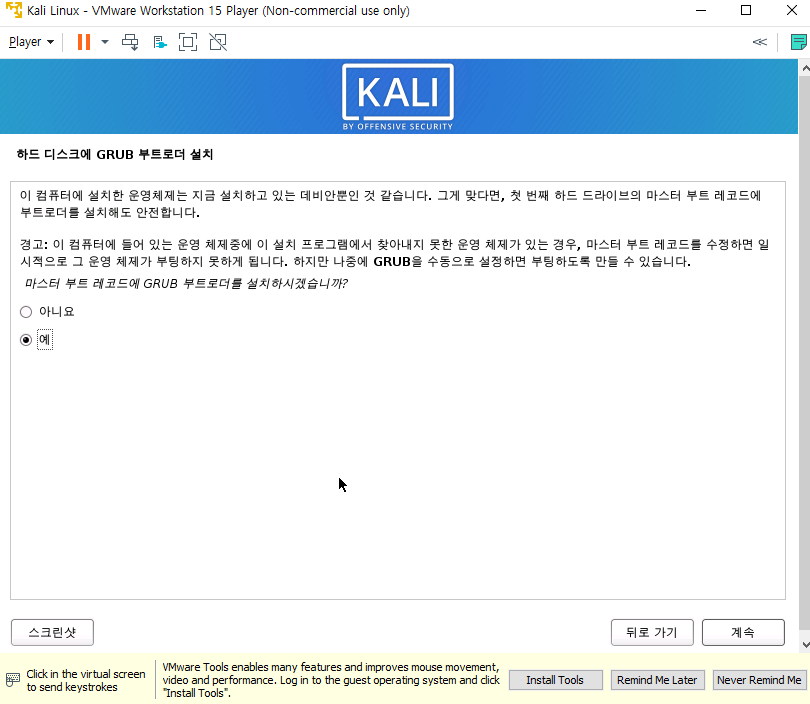810x704 pixels.
Task: Close the VMware Player window
Action: [791, 10]
